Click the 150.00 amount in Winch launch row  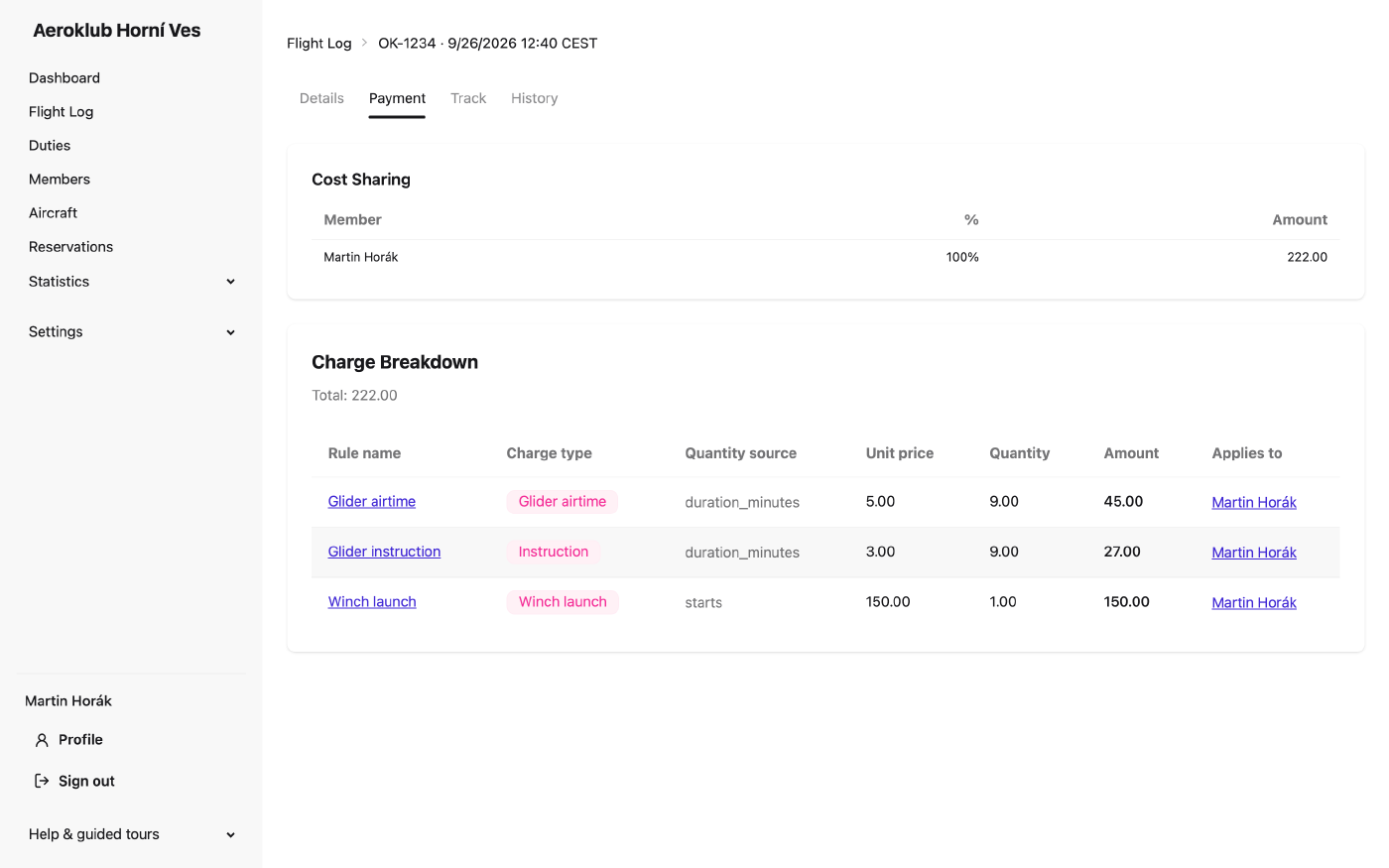pyautogui.click(x=1127, y=602)
